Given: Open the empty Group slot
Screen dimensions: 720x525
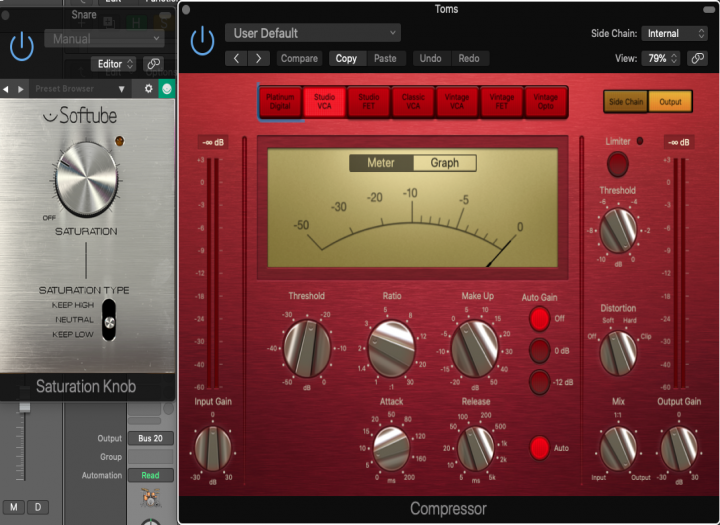Looking at the screenshot, I should pos(151,457).
